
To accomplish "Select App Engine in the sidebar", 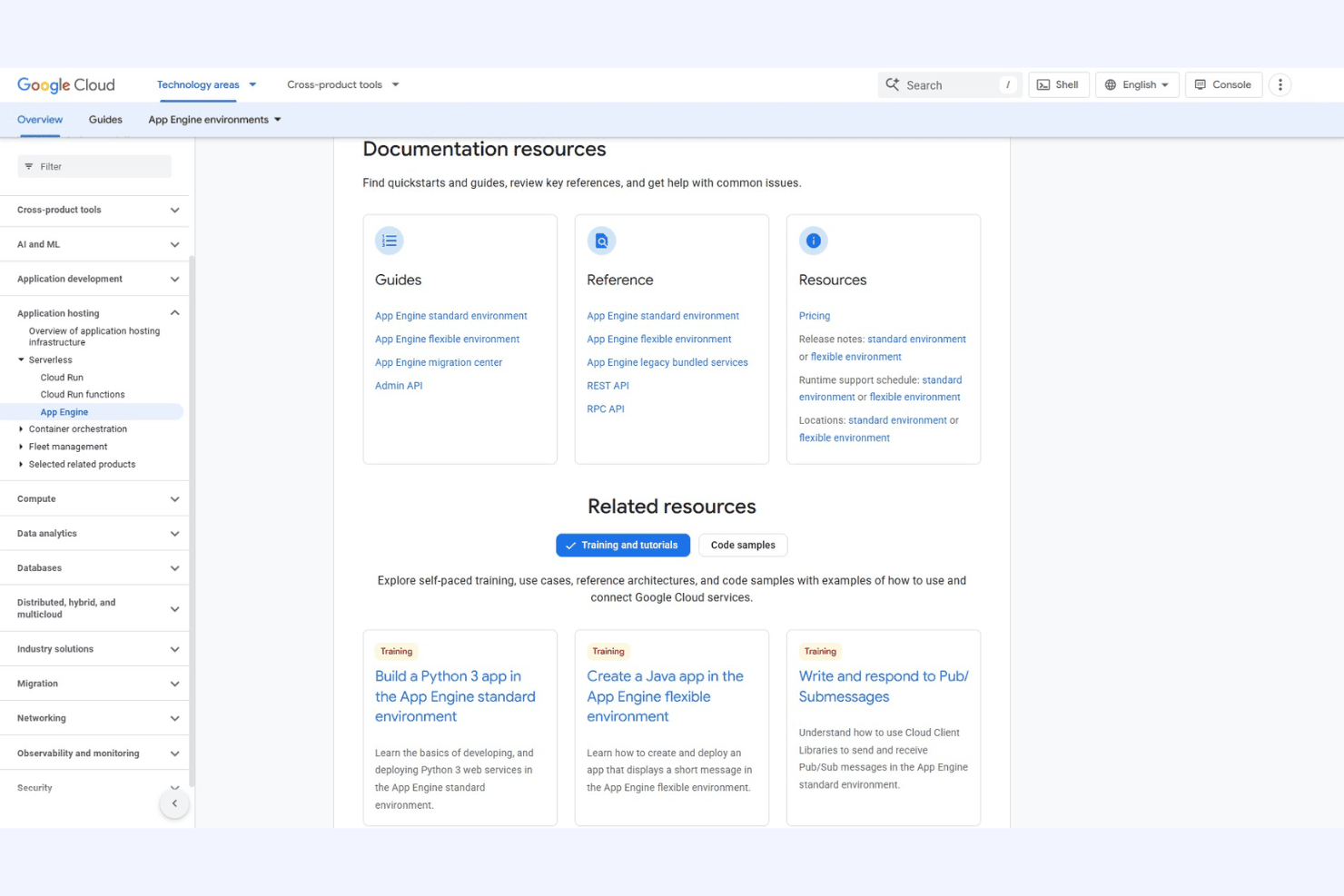I will [64, 412].
